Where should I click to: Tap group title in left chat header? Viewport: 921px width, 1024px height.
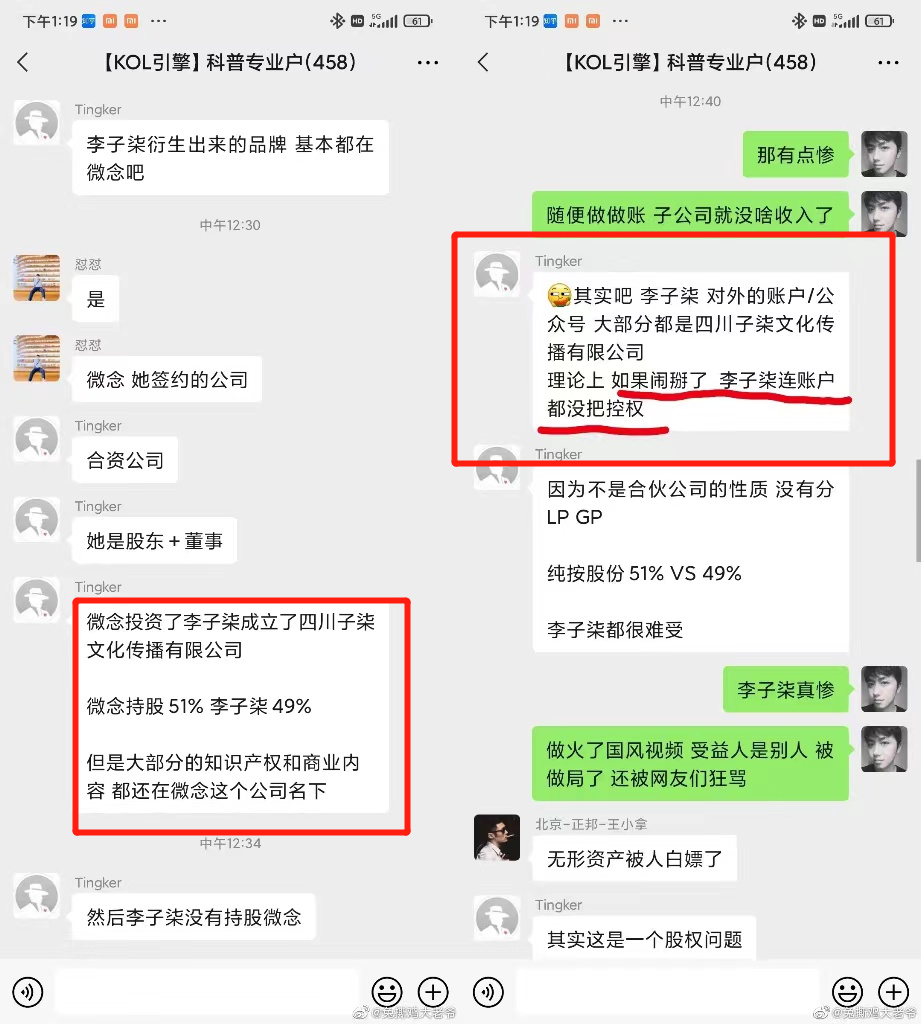click(229, 63)
